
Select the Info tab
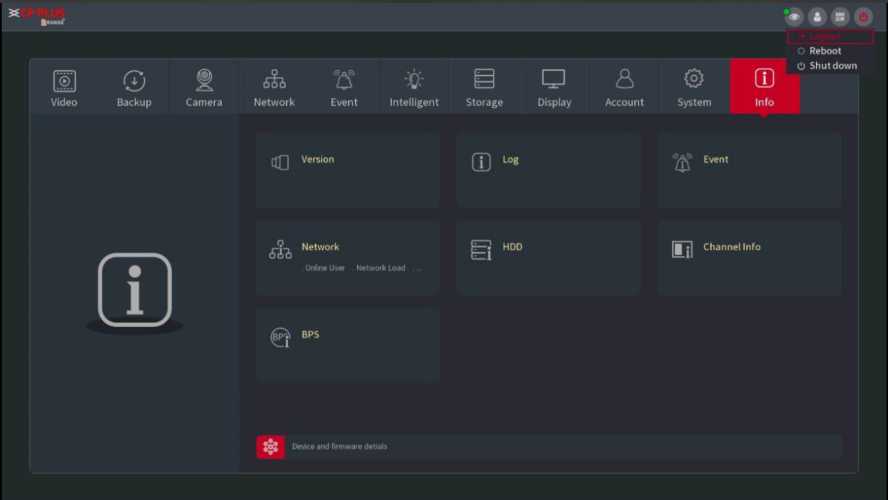click(765, 88)
